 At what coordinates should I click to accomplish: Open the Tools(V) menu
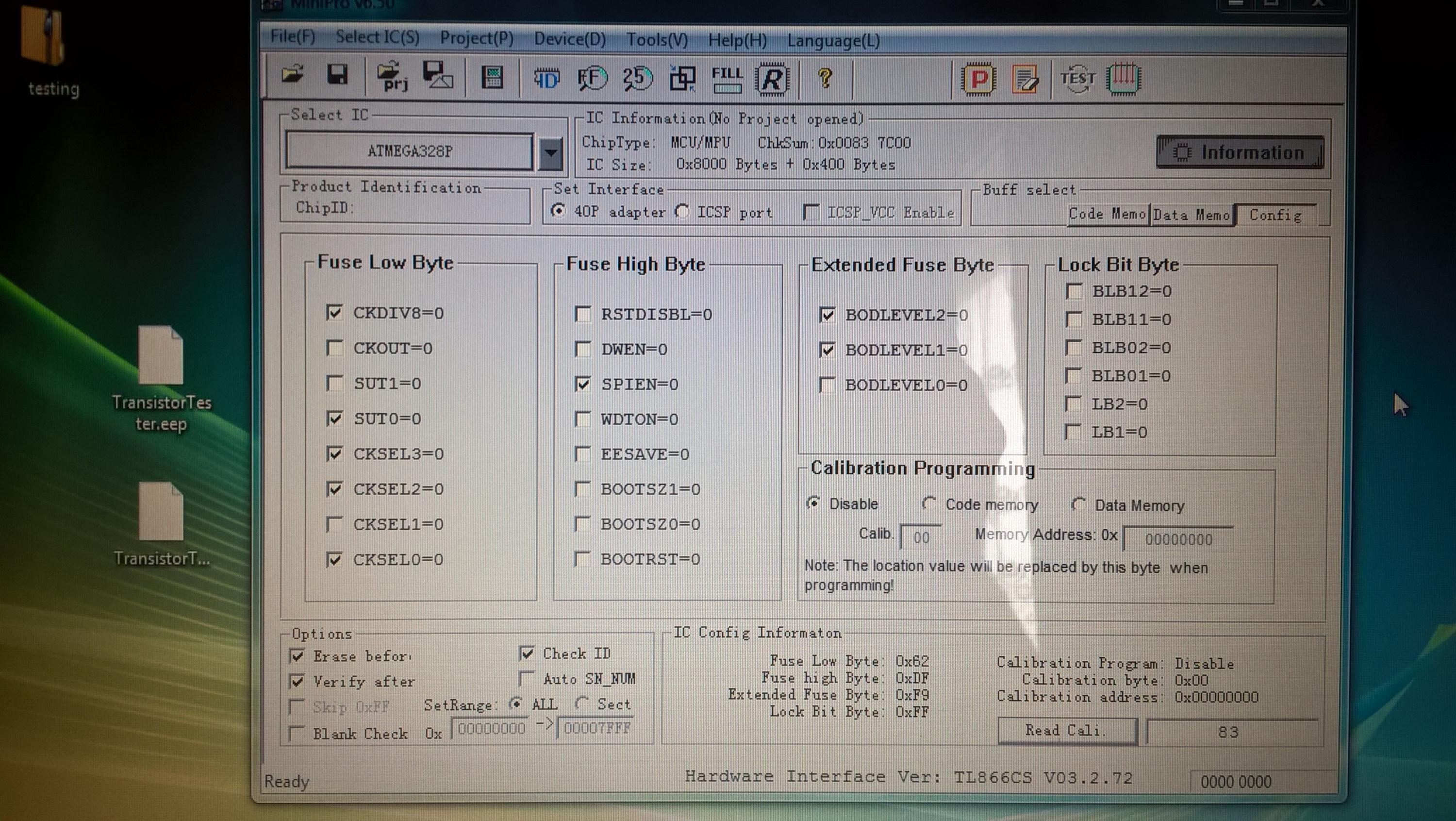[x=657, y=40]
